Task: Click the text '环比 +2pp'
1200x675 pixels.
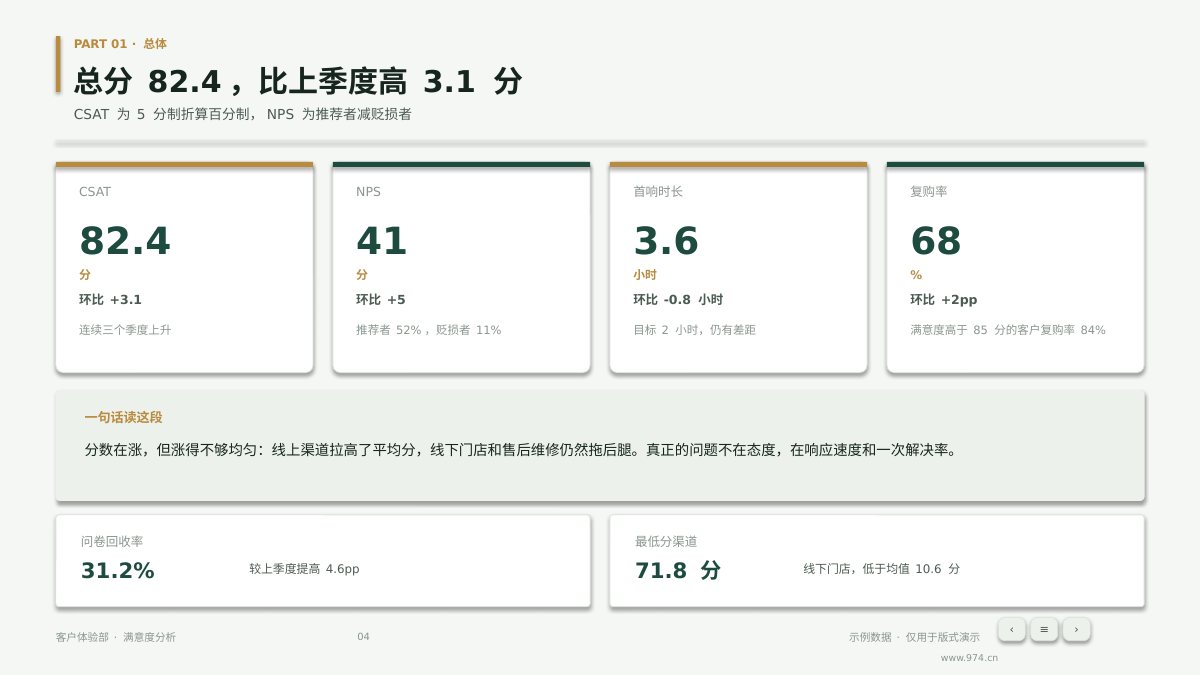Action: pyautogui.click(x=943, y=299)
